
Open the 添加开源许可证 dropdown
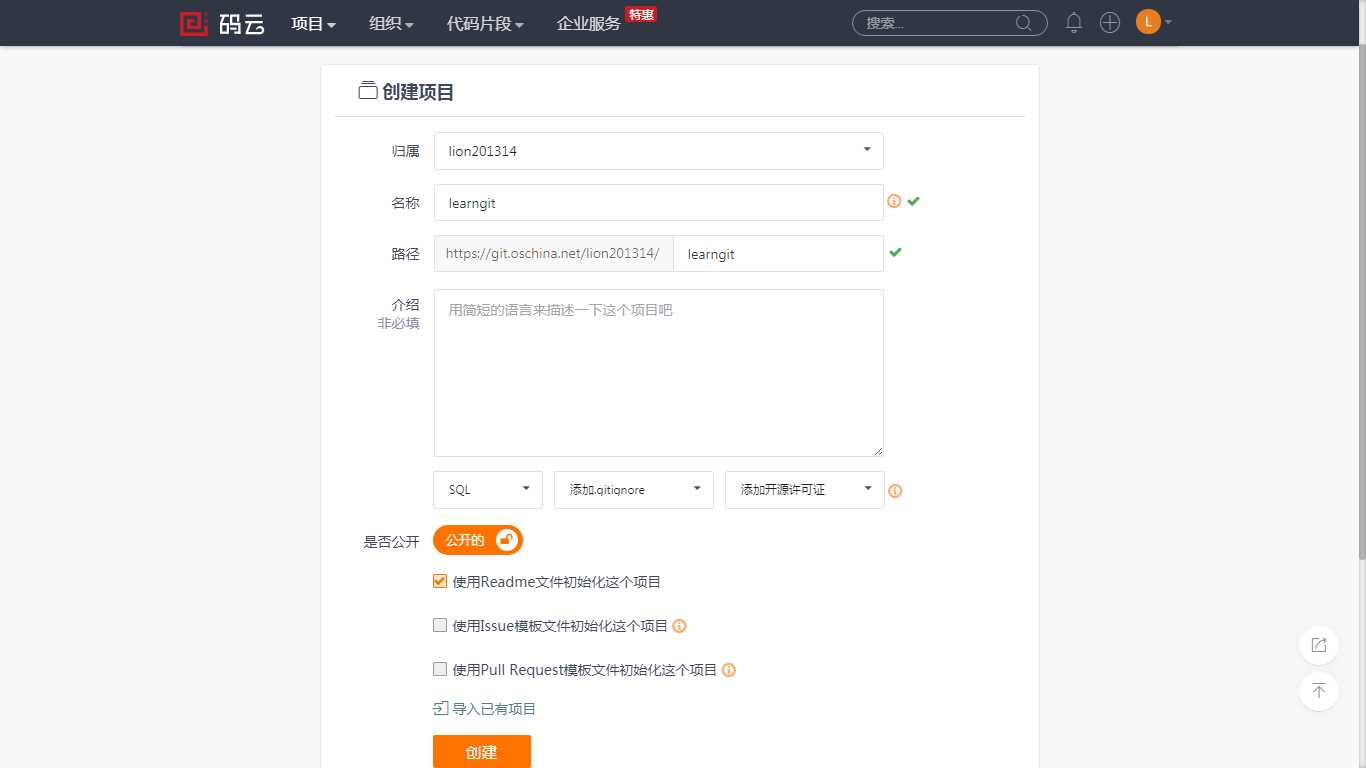pyautogui.click(x=805, y=490)
